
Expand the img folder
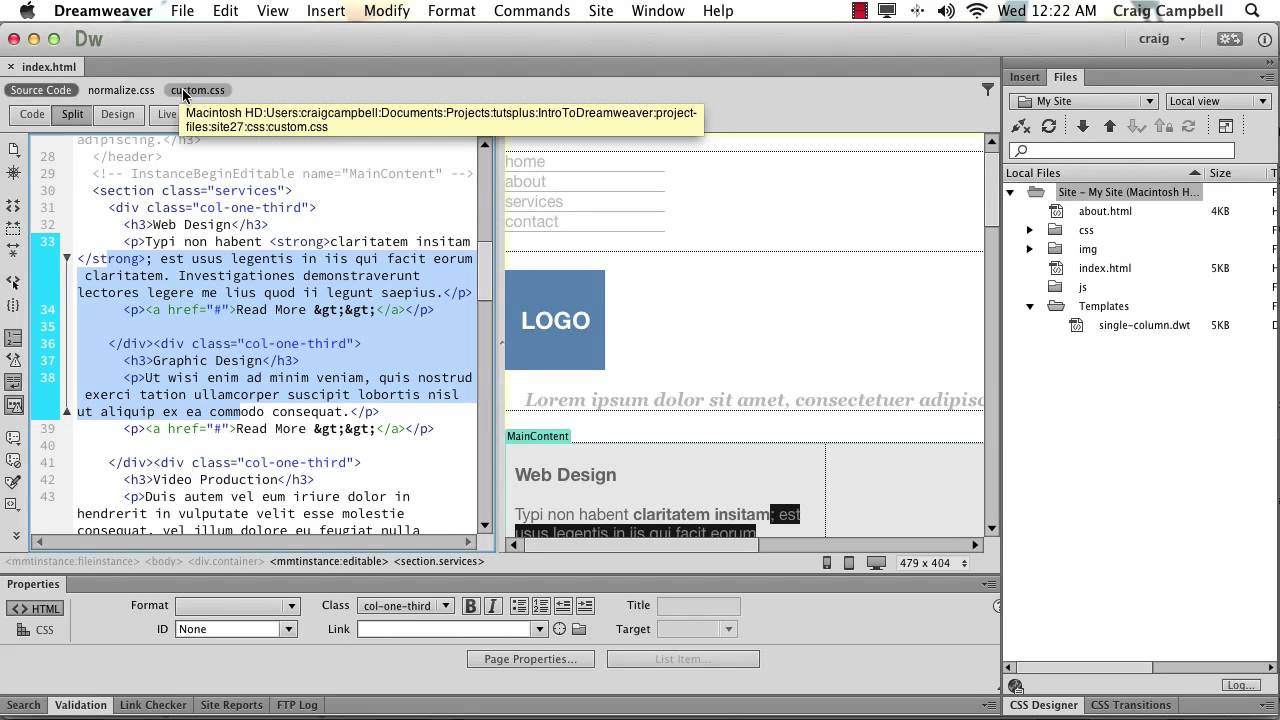click(1029, 249)
